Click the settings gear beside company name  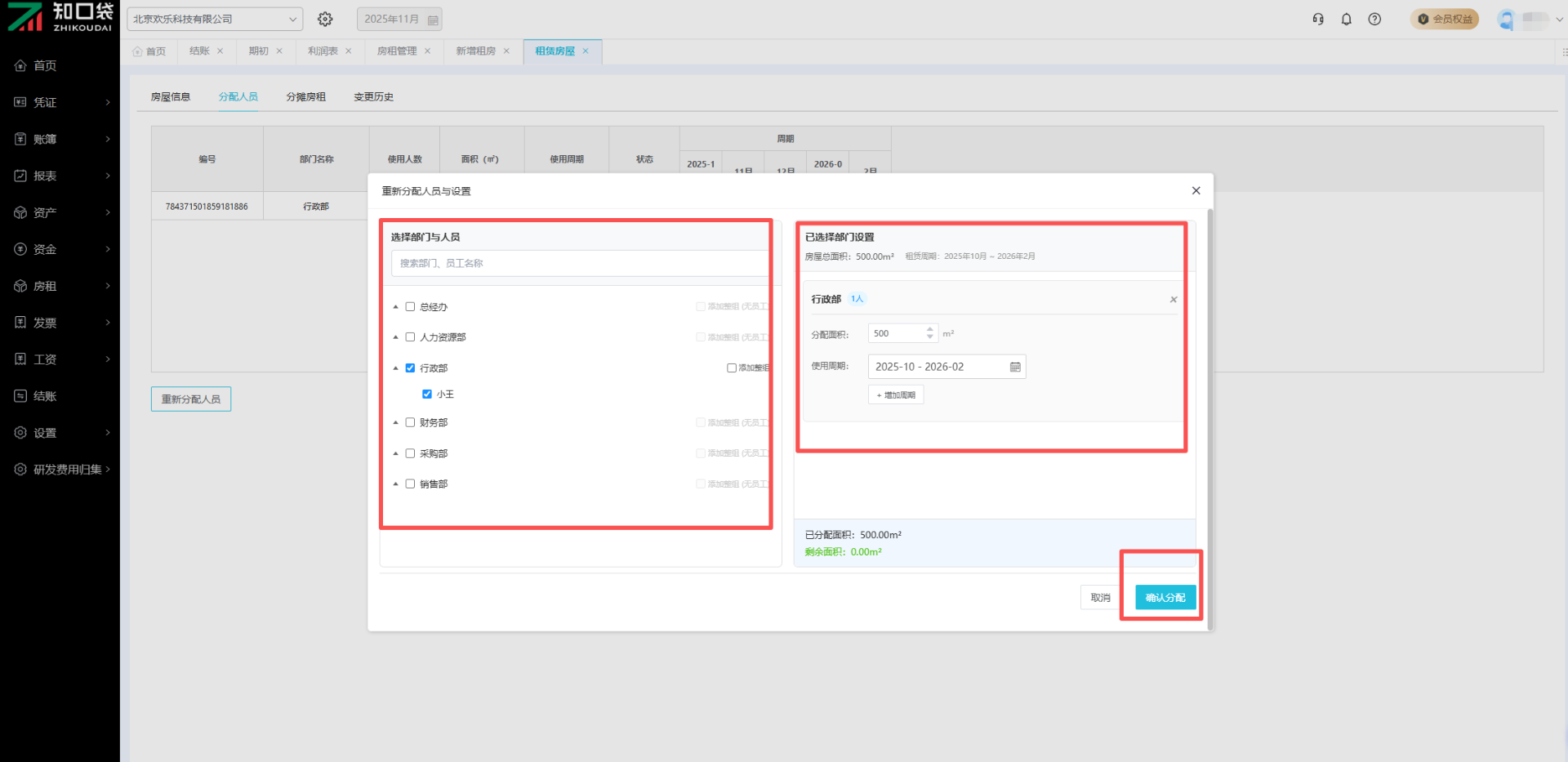tap(325, 19)
